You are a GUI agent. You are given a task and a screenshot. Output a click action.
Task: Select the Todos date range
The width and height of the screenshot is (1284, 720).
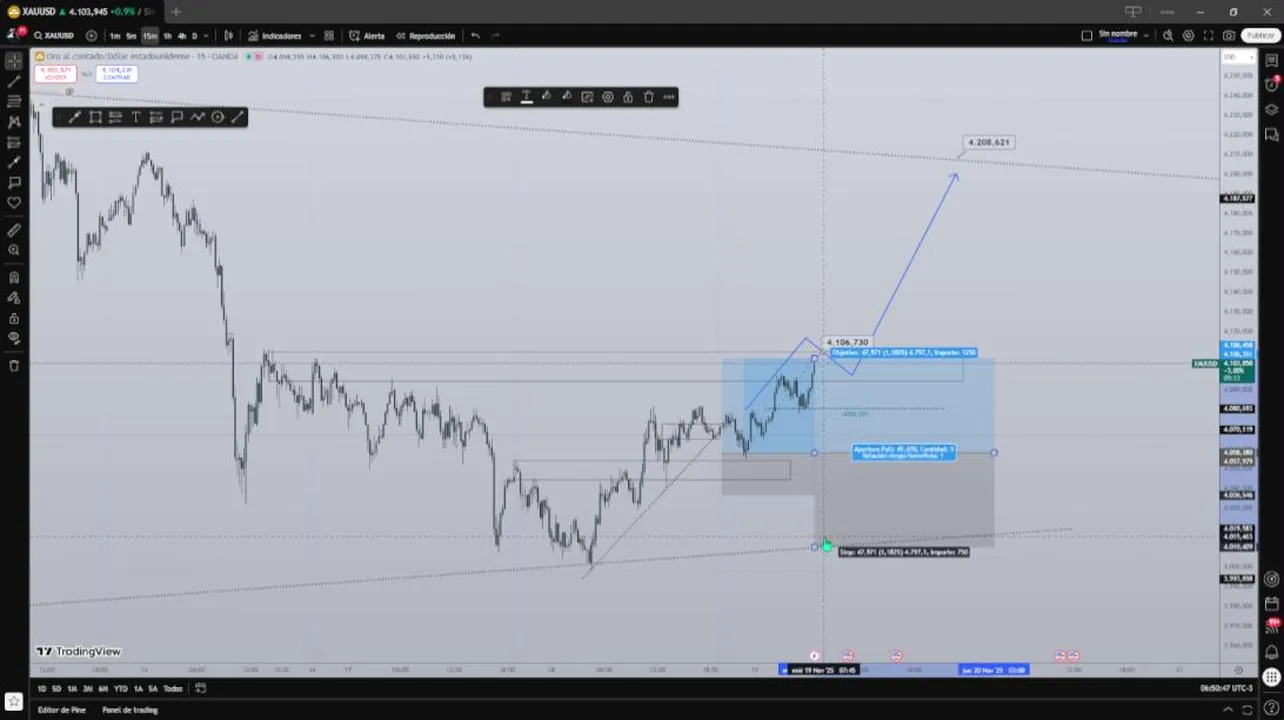tap(173, 688)
